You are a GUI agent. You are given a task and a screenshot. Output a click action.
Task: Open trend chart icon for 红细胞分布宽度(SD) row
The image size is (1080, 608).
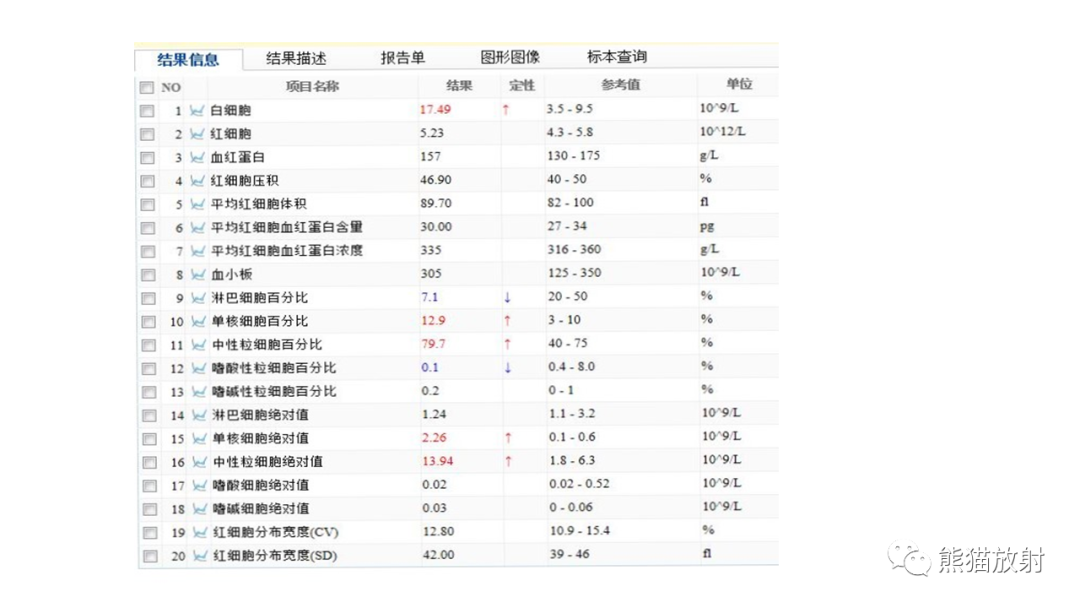pos(200,555)
